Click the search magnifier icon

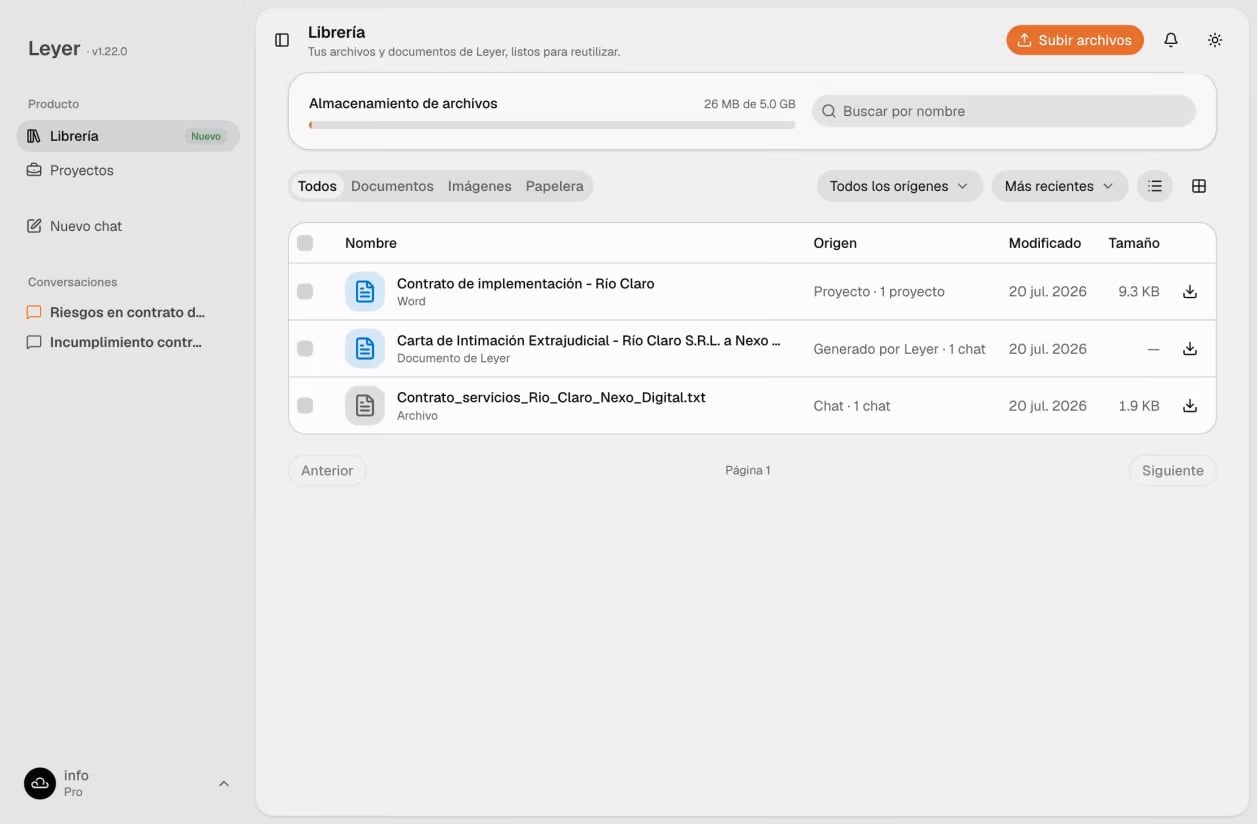click(x=829, y=111)
